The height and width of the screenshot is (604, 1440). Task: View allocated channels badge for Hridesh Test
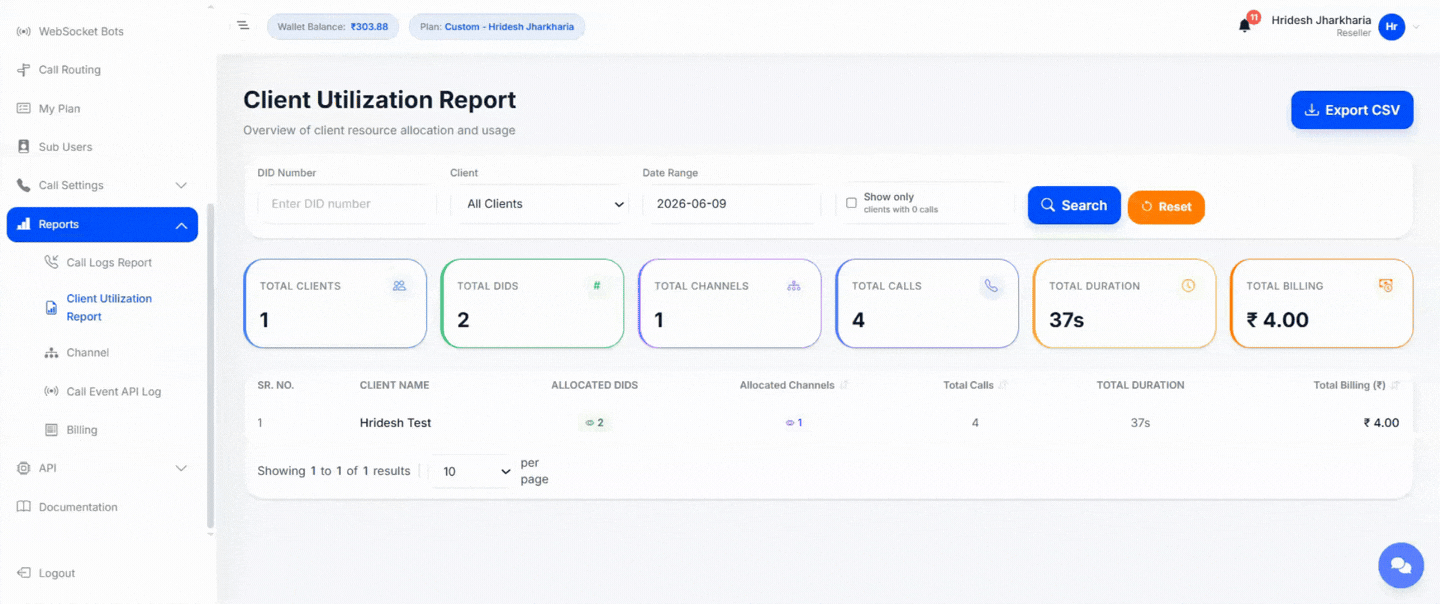[x=794, y=423]
